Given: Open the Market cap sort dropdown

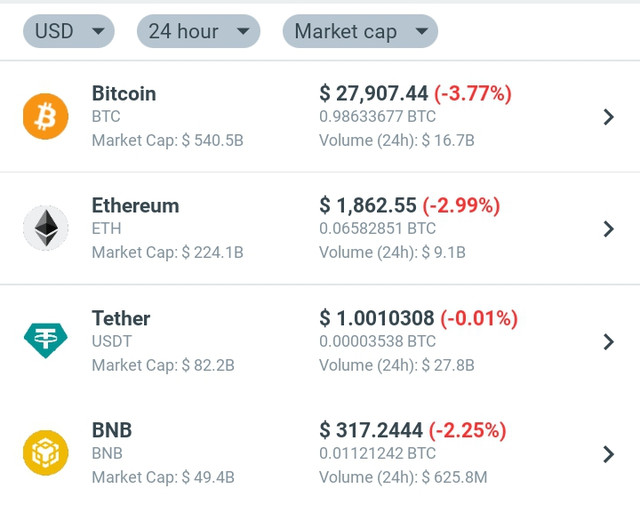Looking at the screenshot, I should pyautogui.click(x=360, y=31).
